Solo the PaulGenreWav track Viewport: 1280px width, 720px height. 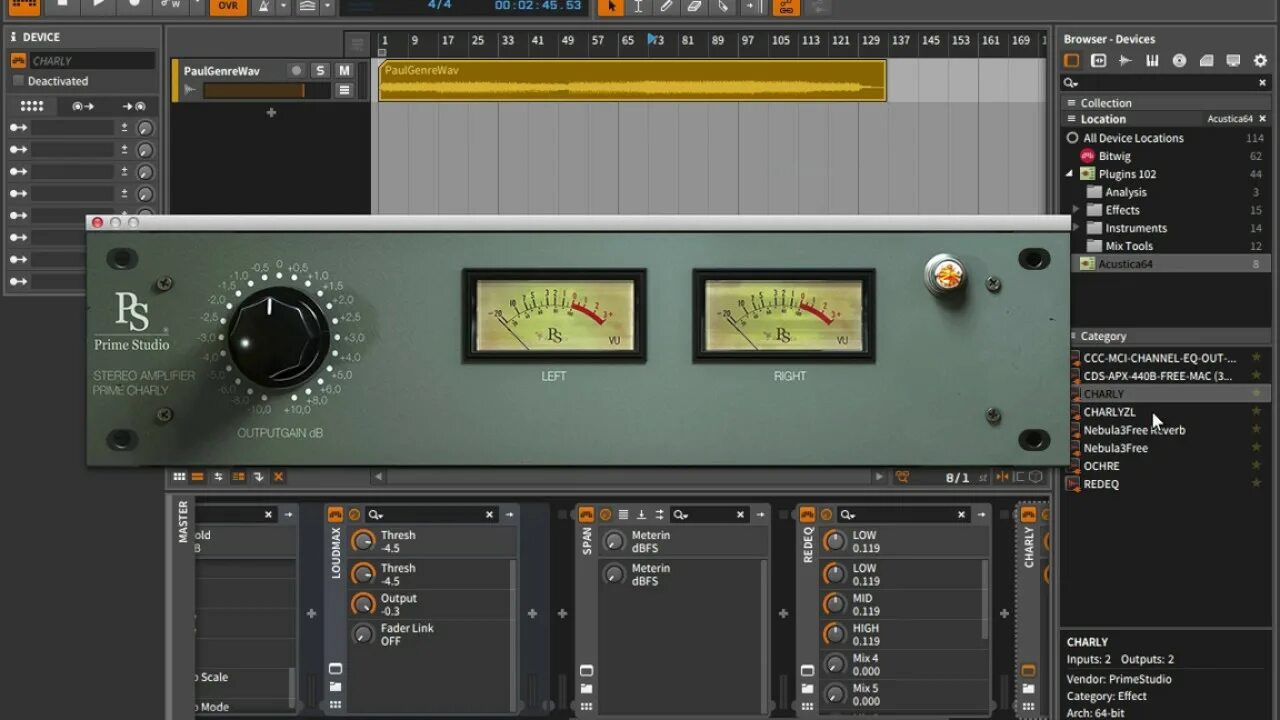point(320,71)
